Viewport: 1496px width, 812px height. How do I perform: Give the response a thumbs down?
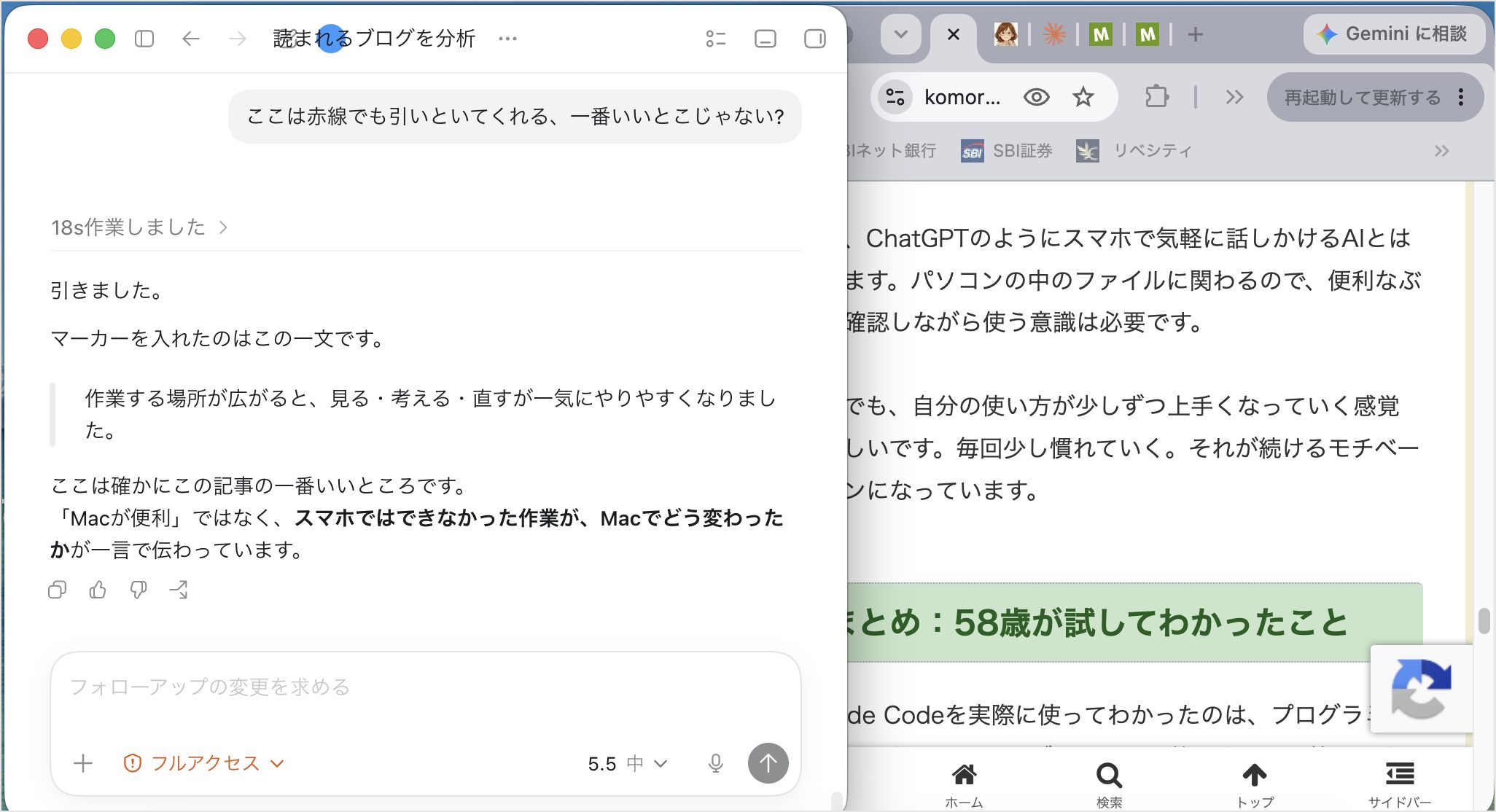click(x=138, y=590)
